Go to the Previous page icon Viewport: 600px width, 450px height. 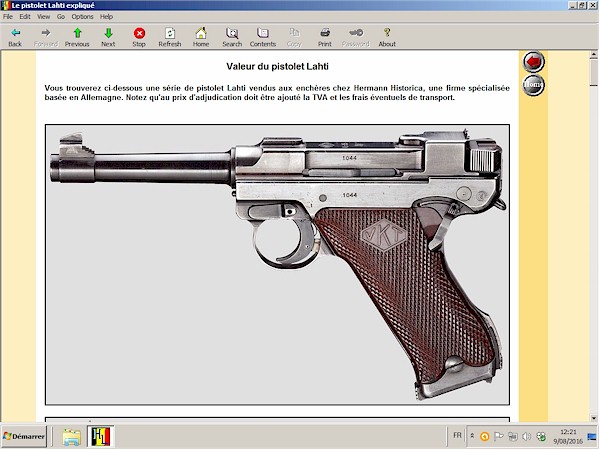tap(77, 33)
